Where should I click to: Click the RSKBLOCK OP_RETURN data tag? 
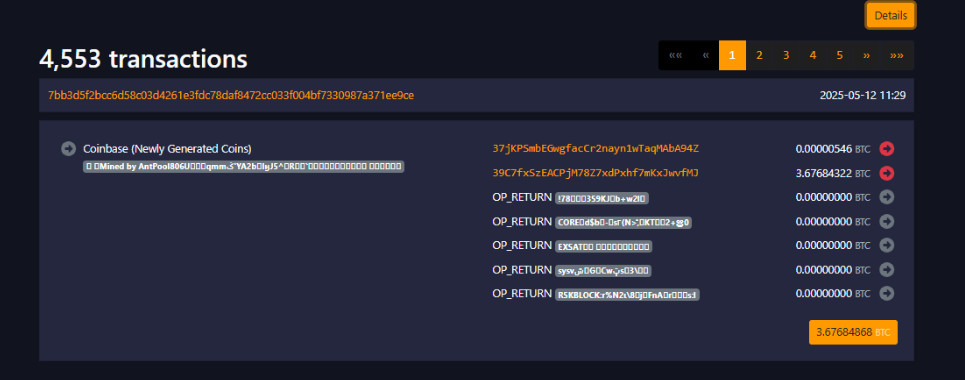pos(627,295)
